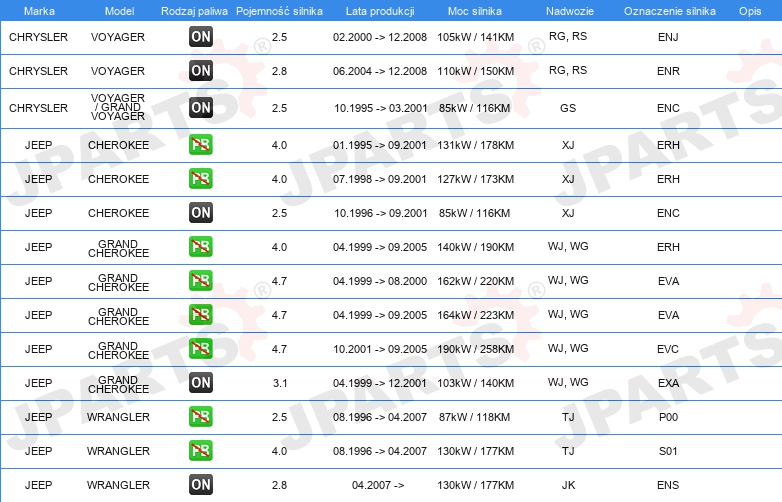Click the ON fuel icon in the Voyager / Grand Voyager row
782x502 pixels.
(x=200, y=107)
